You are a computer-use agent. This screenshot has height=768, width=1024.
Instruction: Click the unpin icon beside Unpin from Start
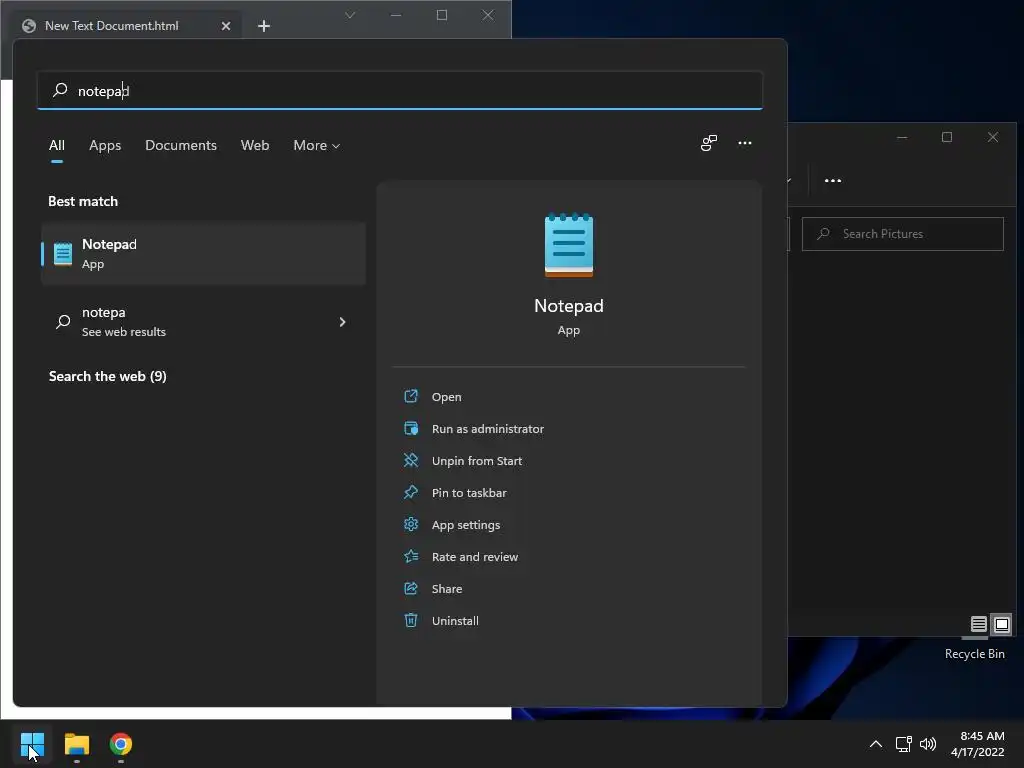click(x=411, y=460)
